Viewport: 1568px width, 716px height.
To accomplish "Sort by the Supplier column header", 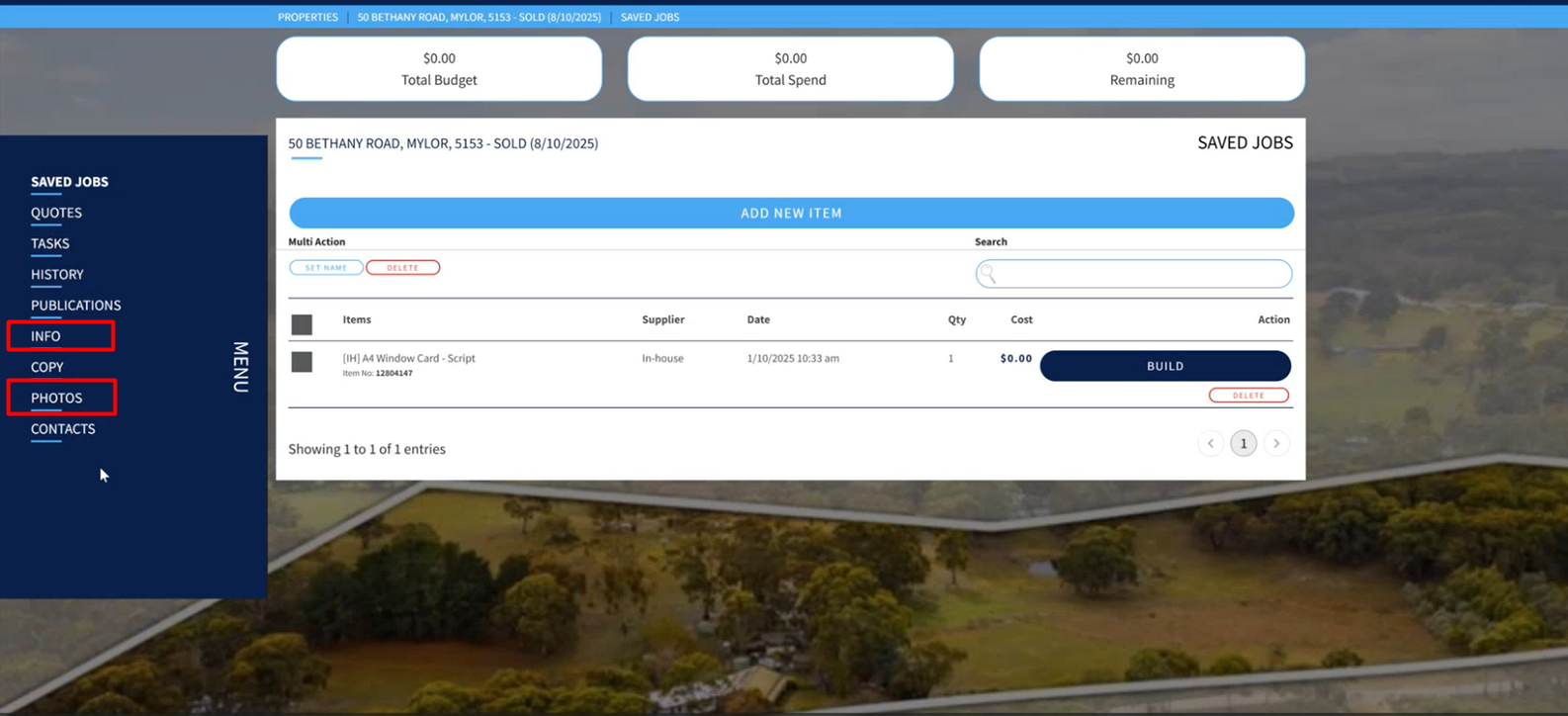I will (662, 319).
